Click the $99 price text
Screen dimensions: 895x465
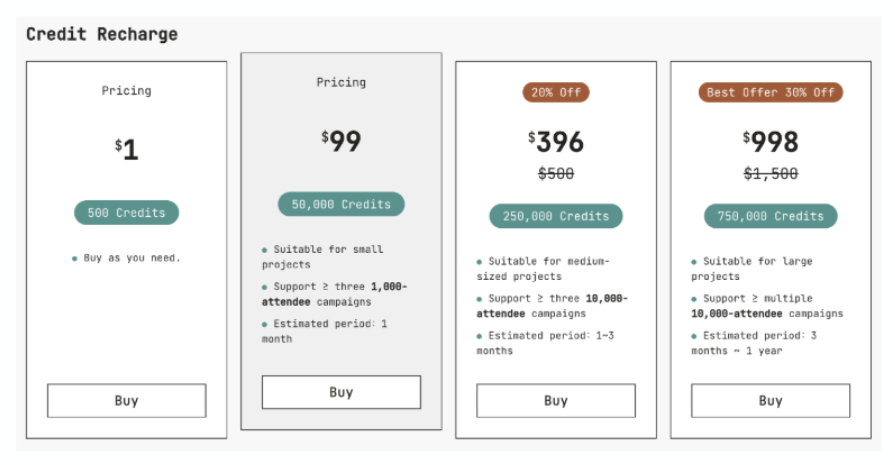(341, 141)
